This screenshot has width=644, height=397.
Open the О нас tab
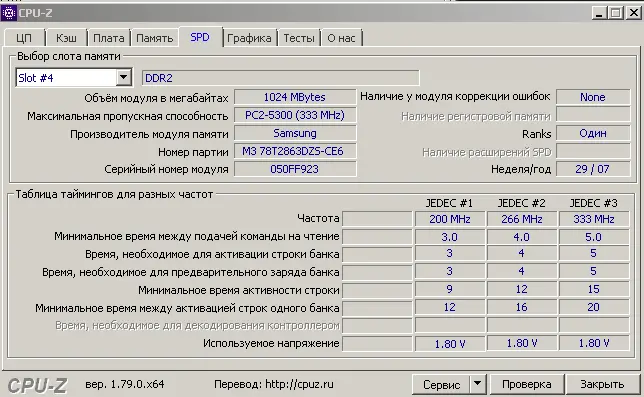(341, 38)
